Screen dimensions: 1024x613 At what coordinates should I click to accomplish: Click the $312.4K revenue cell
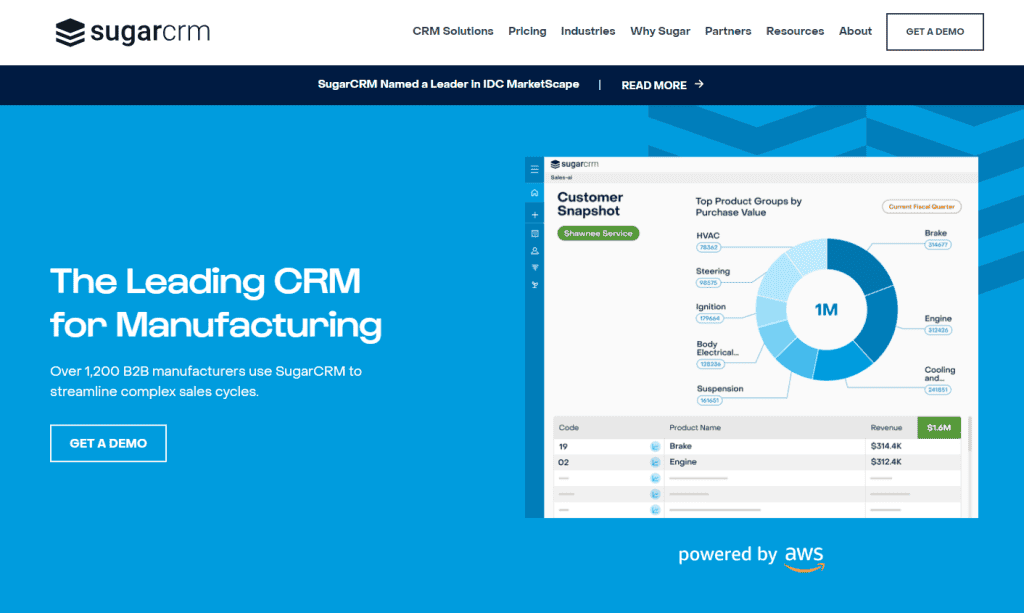point(886,462)
